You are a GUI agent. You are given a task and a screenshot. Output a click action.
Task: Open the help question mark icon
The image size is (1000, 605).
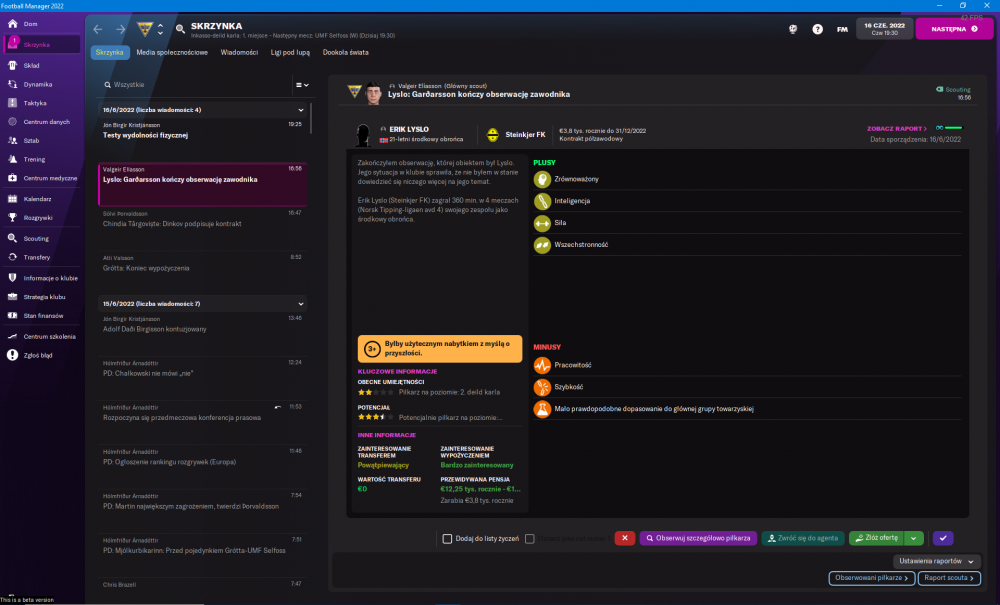(818, 29)
